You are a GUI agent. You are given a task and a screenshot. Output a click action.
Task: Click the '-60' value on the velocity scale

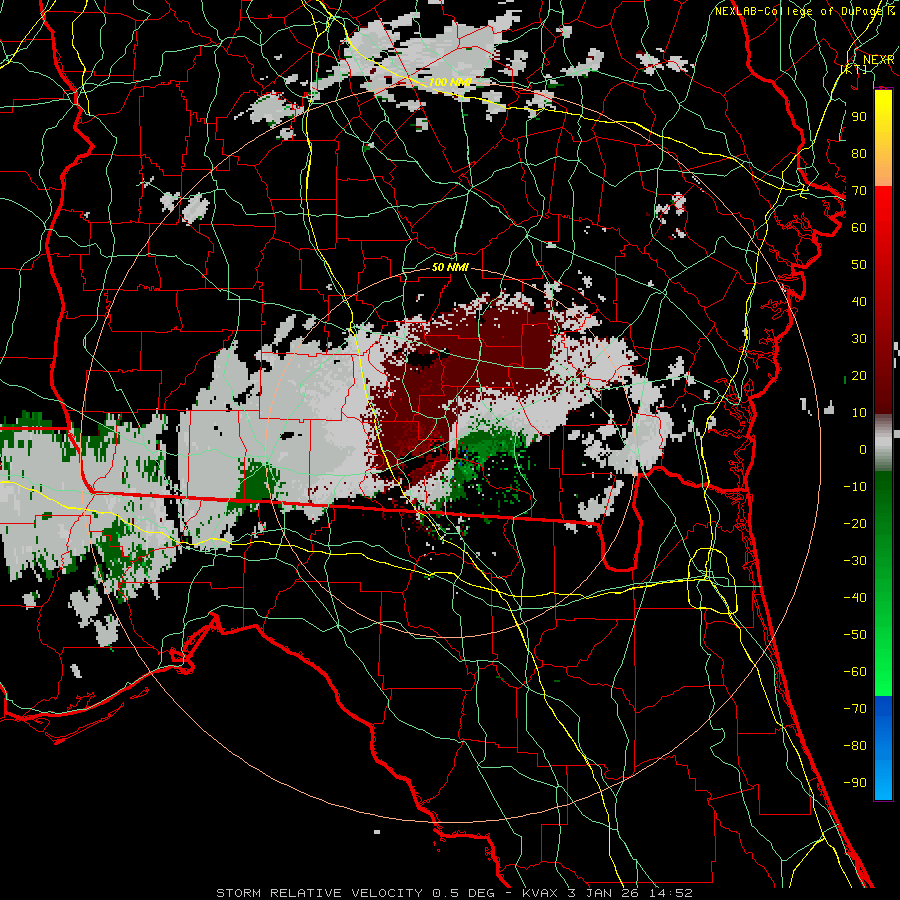(855, 672)
